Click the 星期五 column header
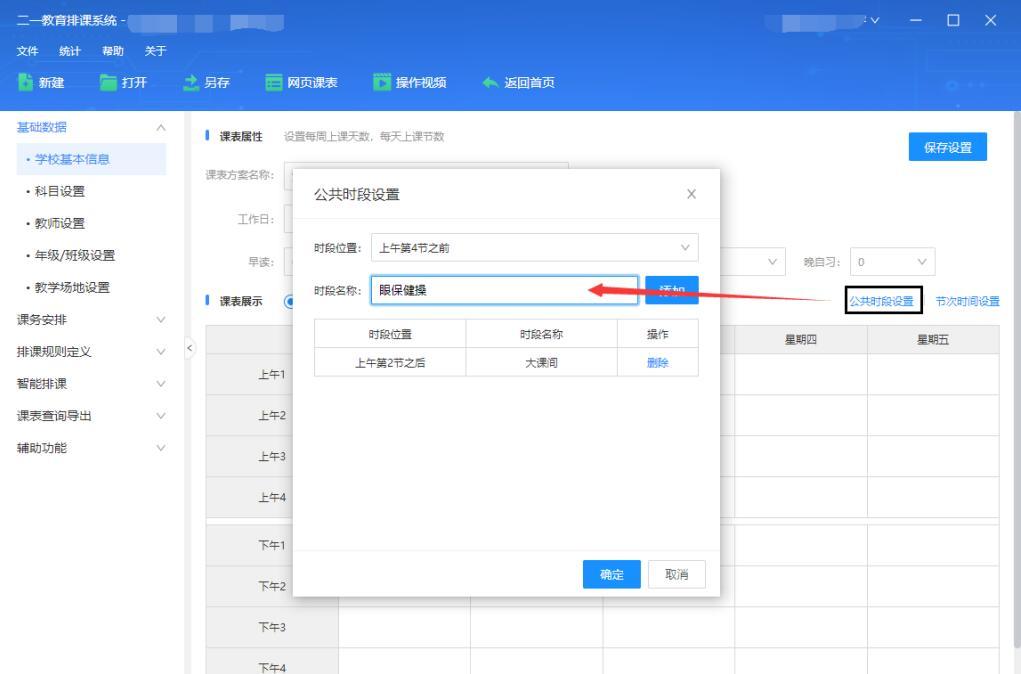The width and height of the screenshot is (1021, 674). (x=933, y=339)
